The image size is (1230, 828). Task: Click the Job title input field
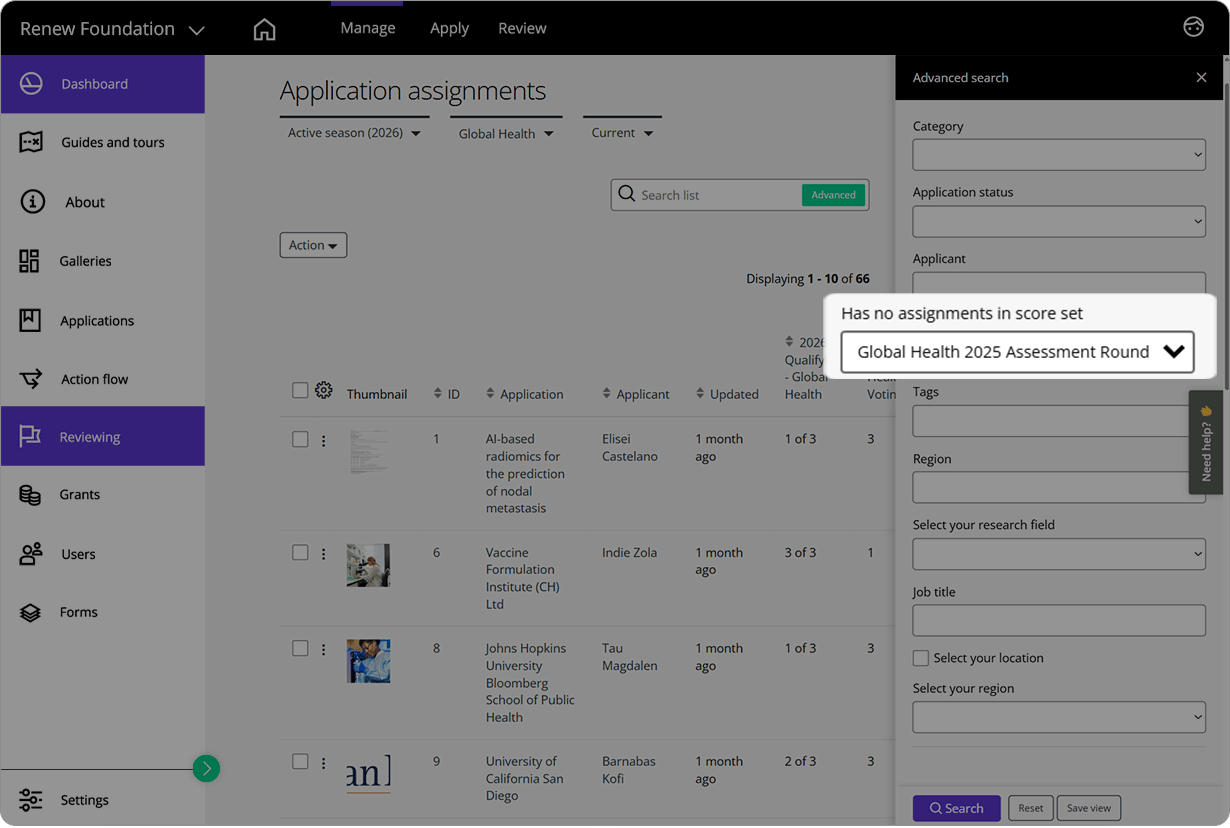point(1059,620)
